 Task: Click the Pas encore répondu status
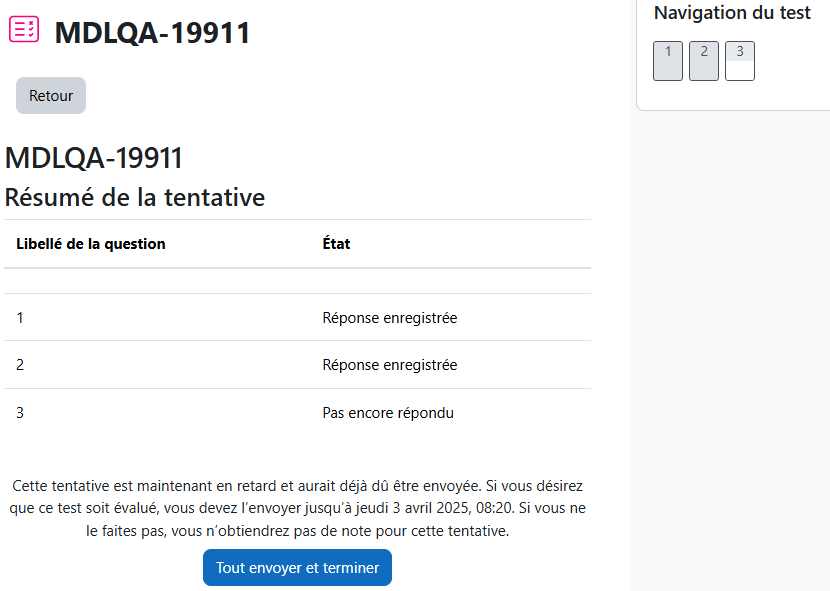388,413
